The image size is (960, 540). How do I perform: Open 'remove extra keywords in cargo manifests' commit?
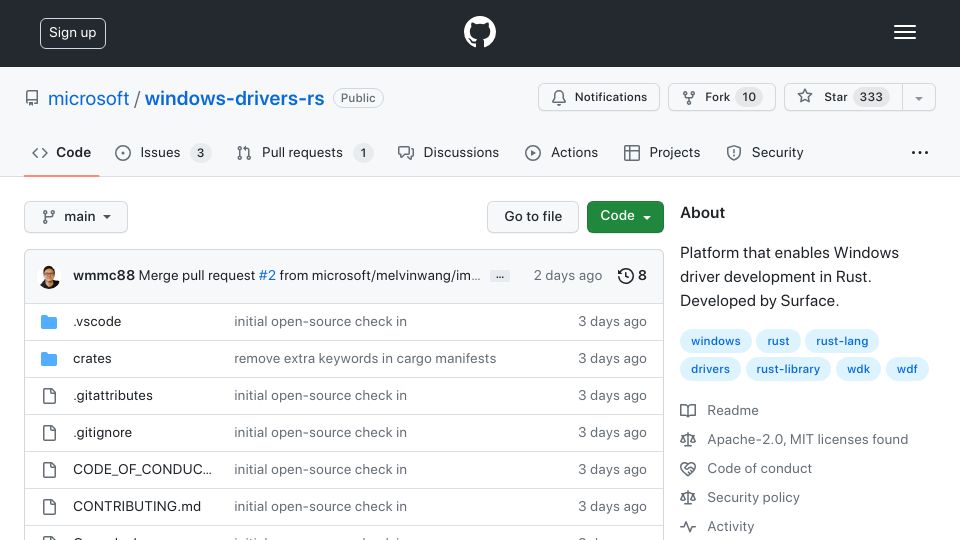pos(365,359)
